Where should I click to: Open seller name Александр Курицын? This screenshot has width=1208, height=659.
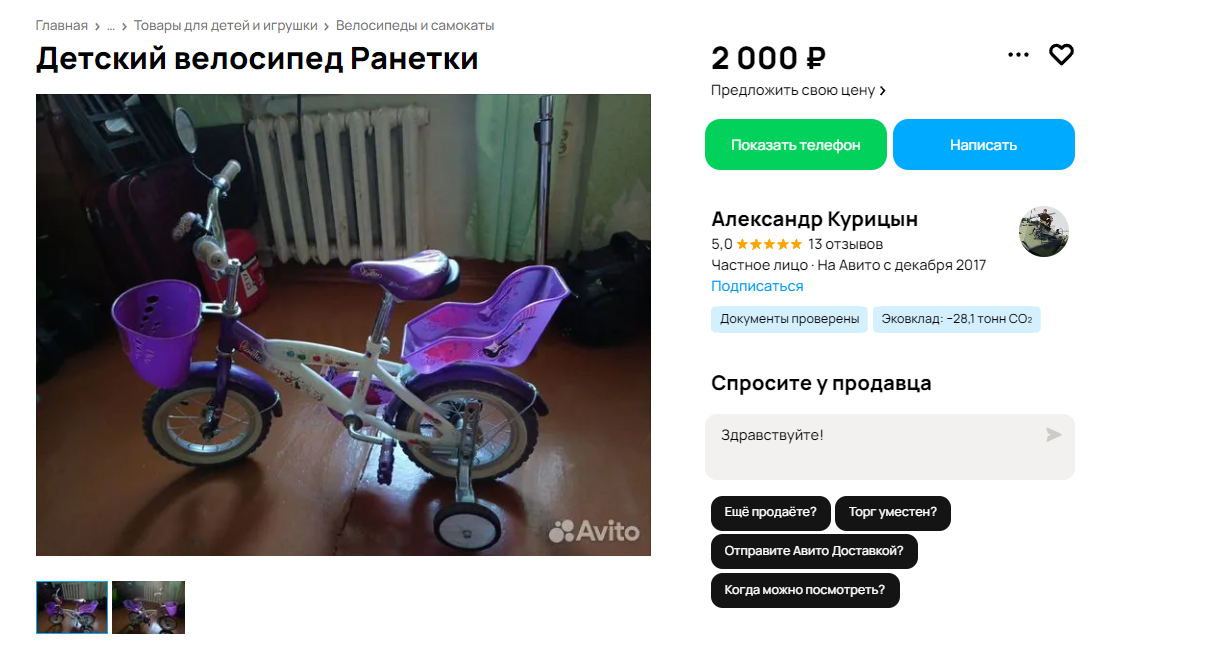click(x=814, y=219)
